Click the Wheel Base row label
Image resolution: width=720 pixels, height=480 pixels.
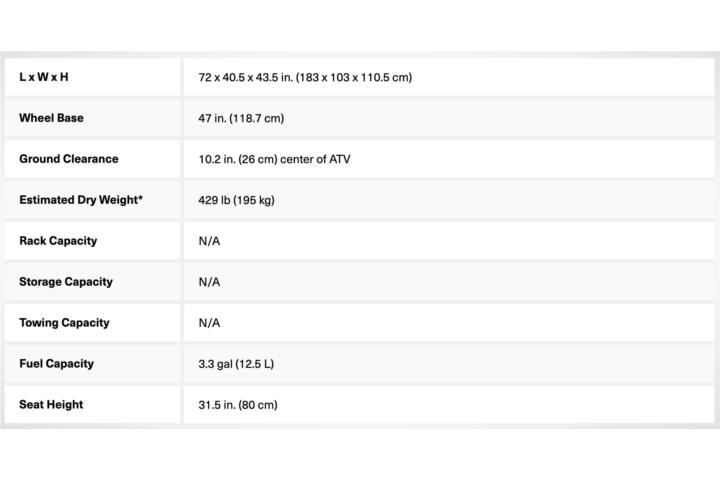point(51,118)
